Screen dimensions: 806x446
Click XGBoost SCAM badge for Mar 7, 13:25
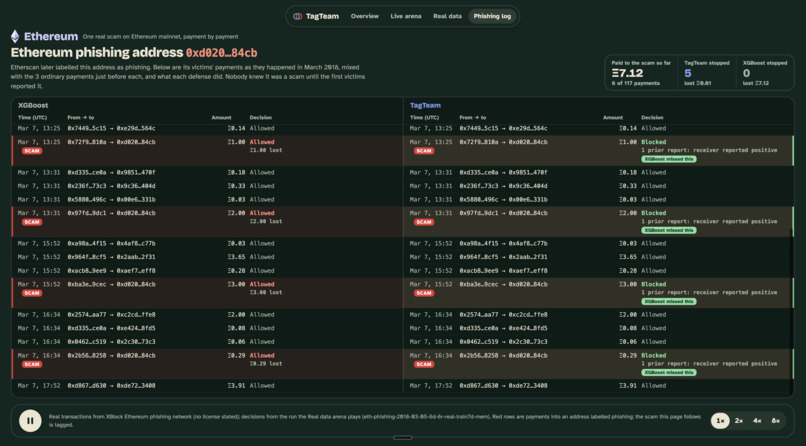pos(31,151)
